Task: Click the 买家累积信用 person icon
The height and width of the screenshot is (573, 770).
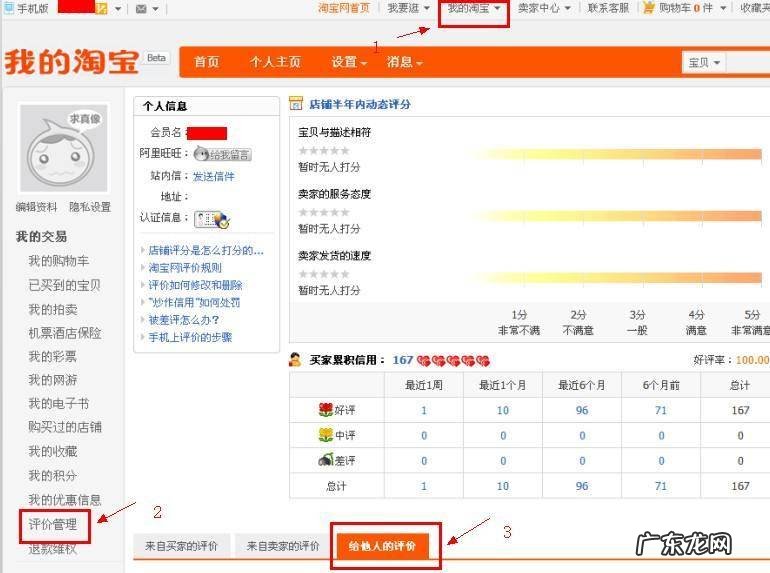Action: (295, 360)
